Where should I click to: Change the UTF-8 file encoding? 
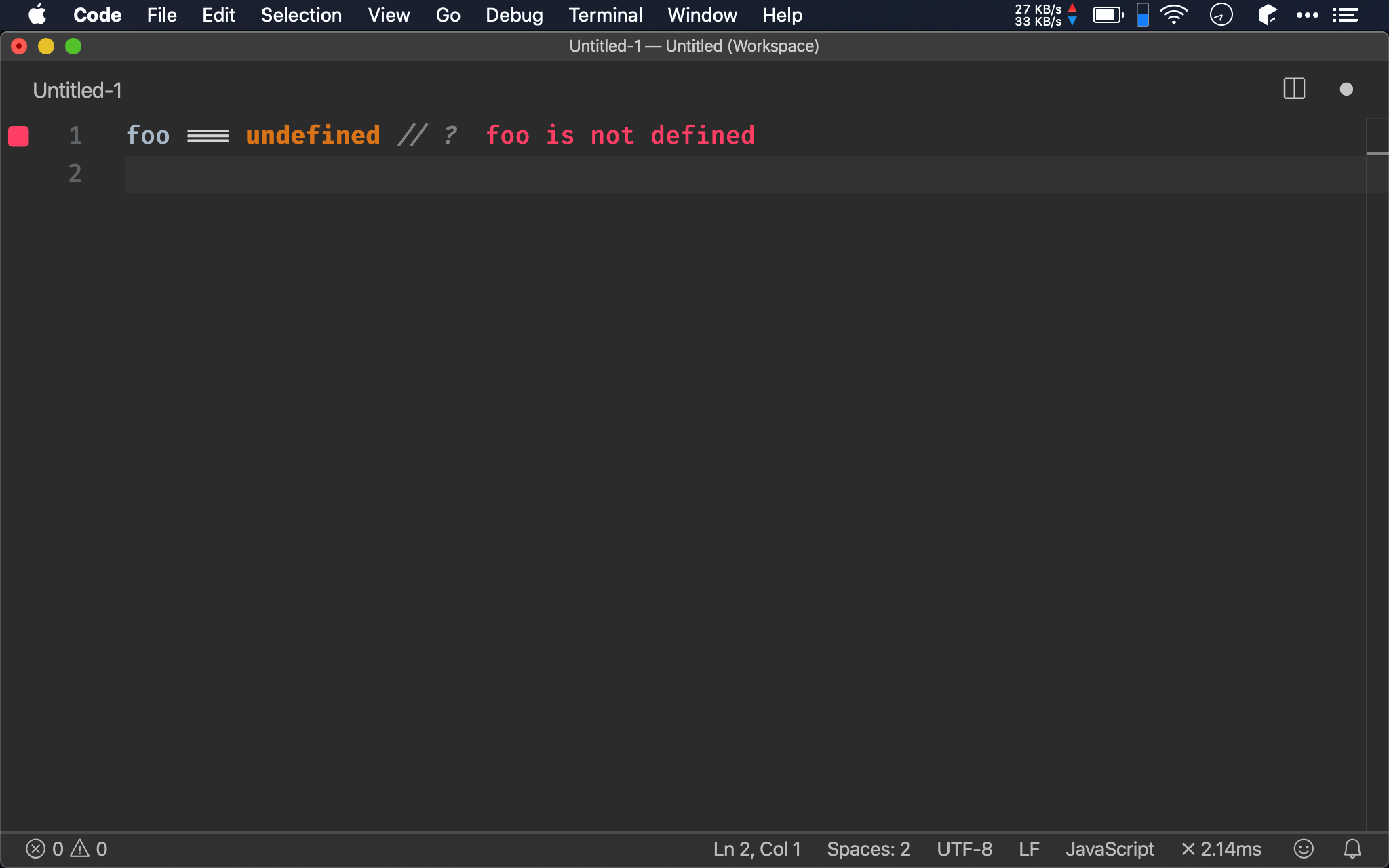[964, 848]
